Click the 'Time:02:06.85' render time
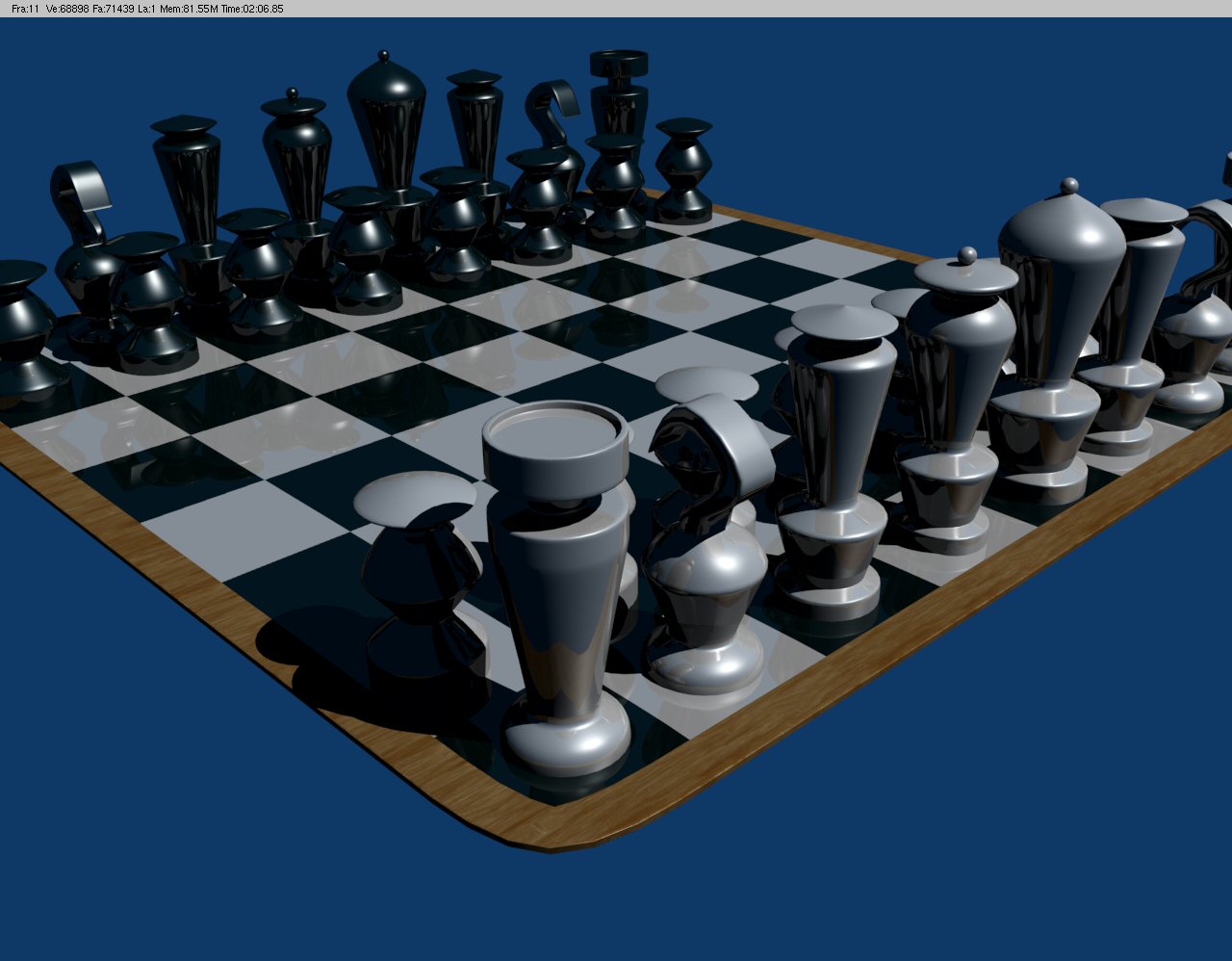1232x961 pixels. pos(250,9)
